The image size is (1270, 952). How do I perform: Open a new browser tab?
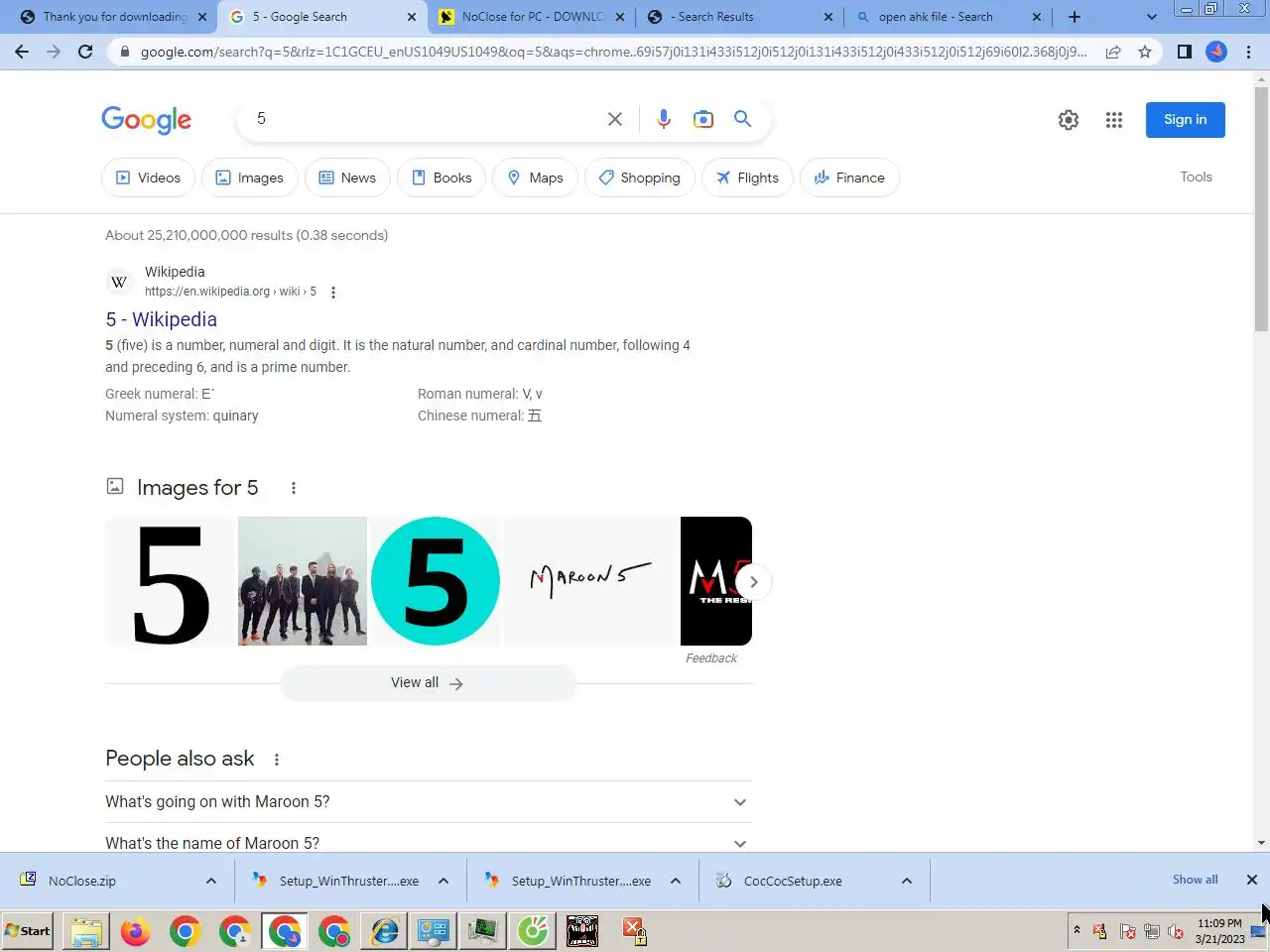1075,17
